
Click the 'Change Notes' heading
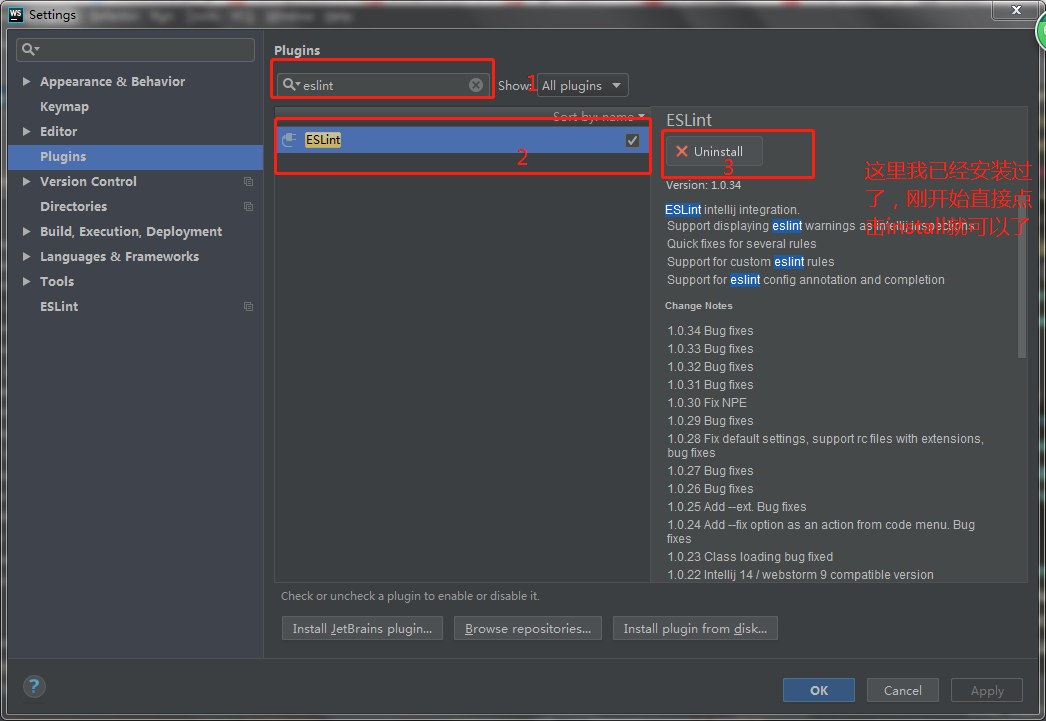(x=698, y=305)
